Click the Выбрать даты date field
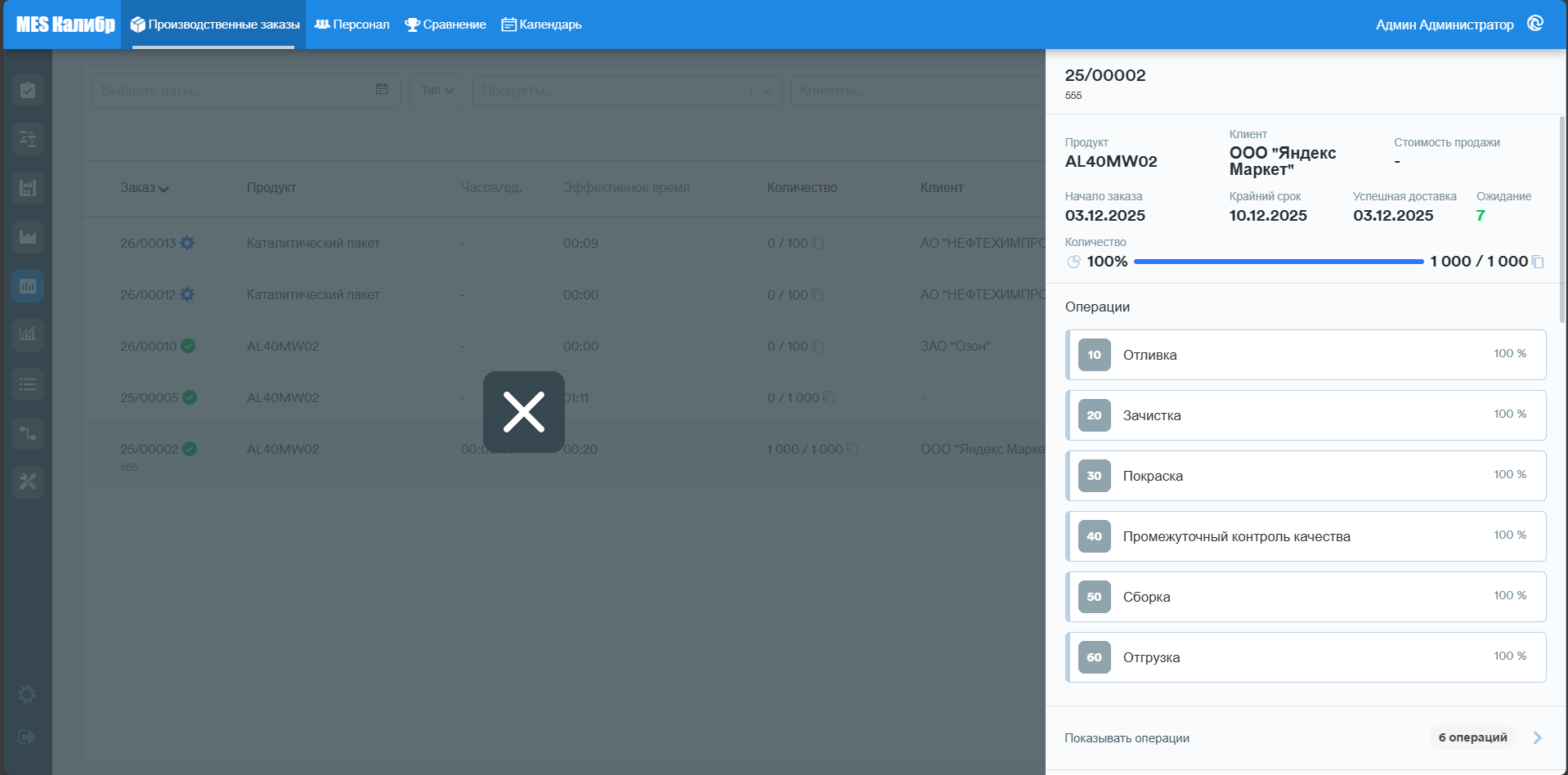Viewport: 1568px width, 775px height. [245, 90]
